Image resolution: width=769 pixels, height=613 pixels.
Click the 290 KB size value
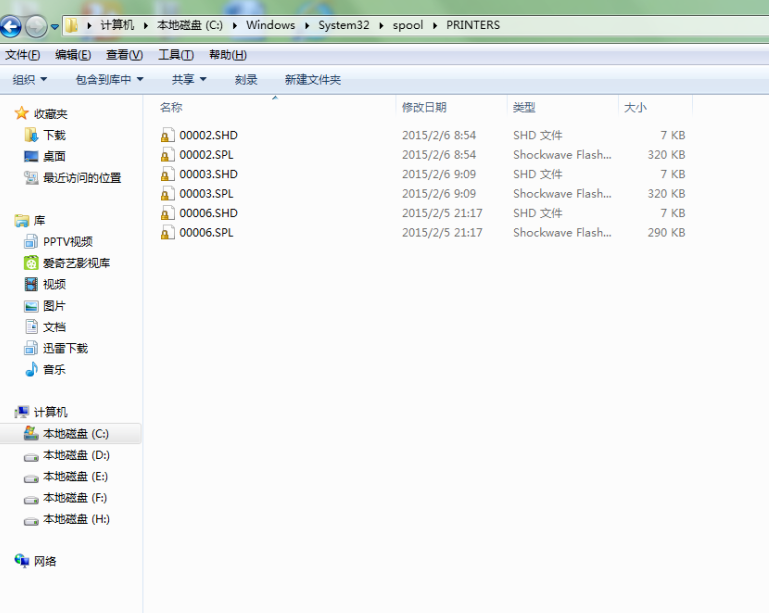coord(666,232)
